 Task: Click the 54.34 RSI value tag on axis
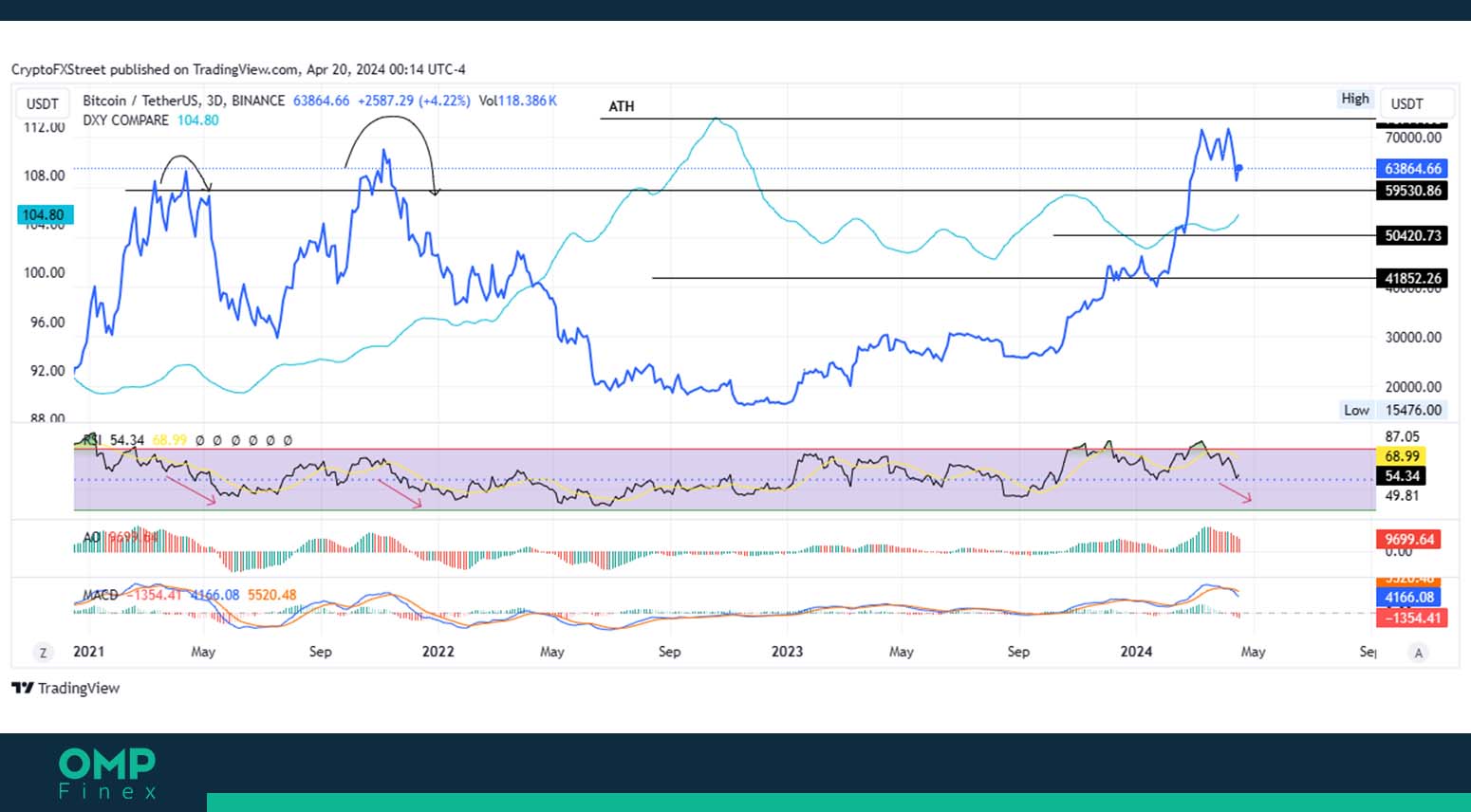click(x=1402, y=475)
